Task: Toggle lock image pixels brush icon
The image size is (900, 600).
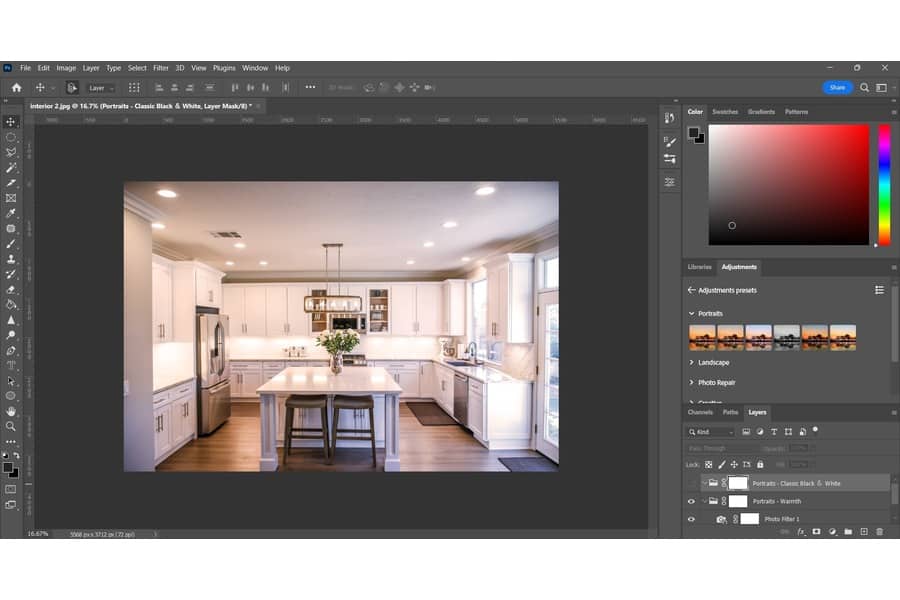Action: click(x=721, y=464)
